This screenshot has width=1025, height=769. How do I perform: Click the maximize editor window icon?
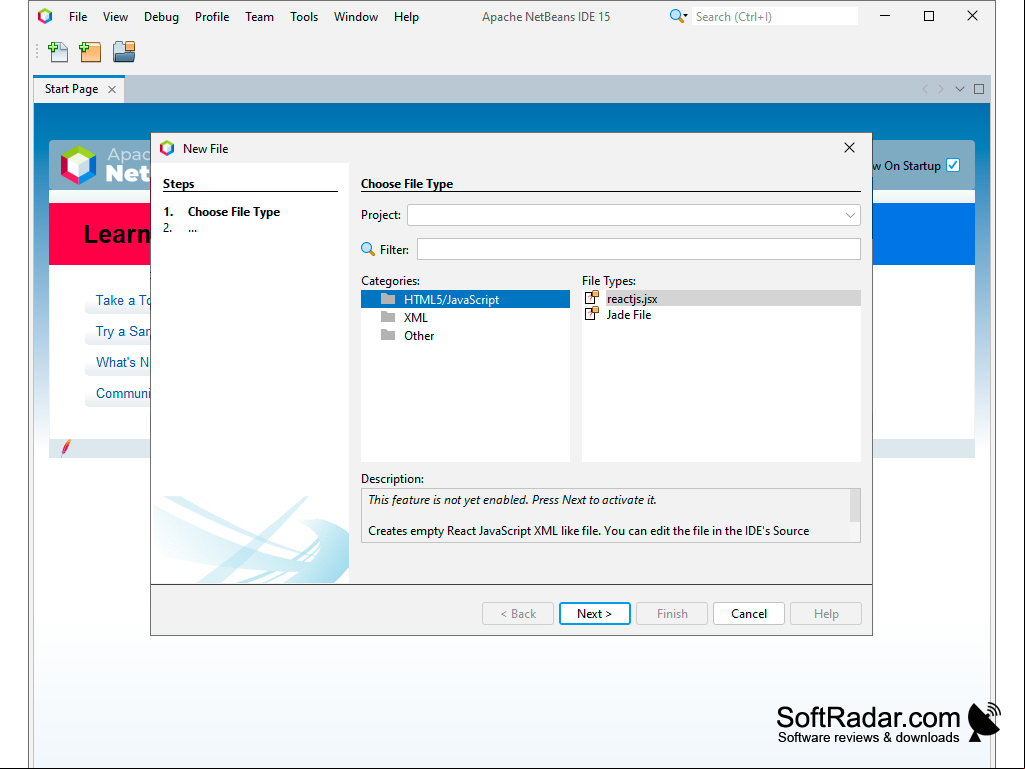coord(979,89)
